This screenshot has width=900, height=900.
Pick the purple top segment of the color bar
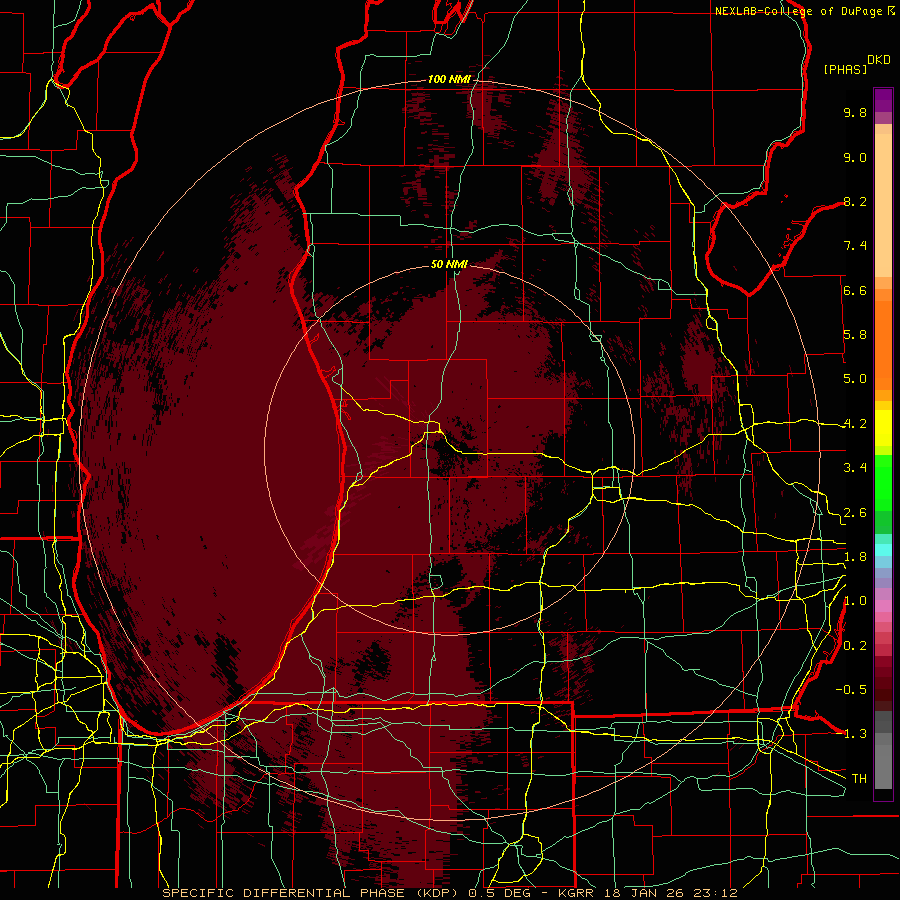point(883,100)
